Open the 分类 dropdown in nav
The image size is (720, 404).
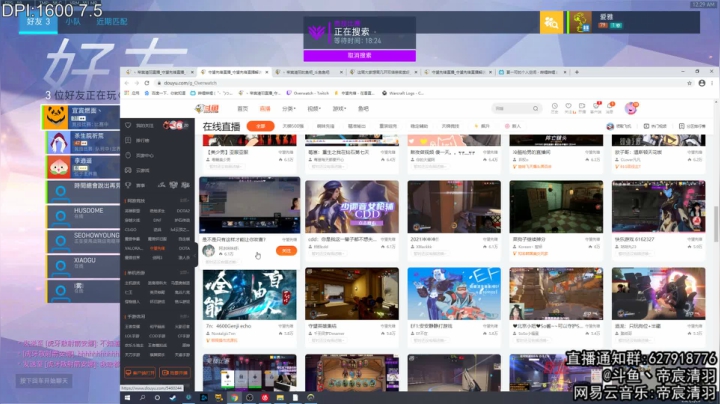point(289,109)
